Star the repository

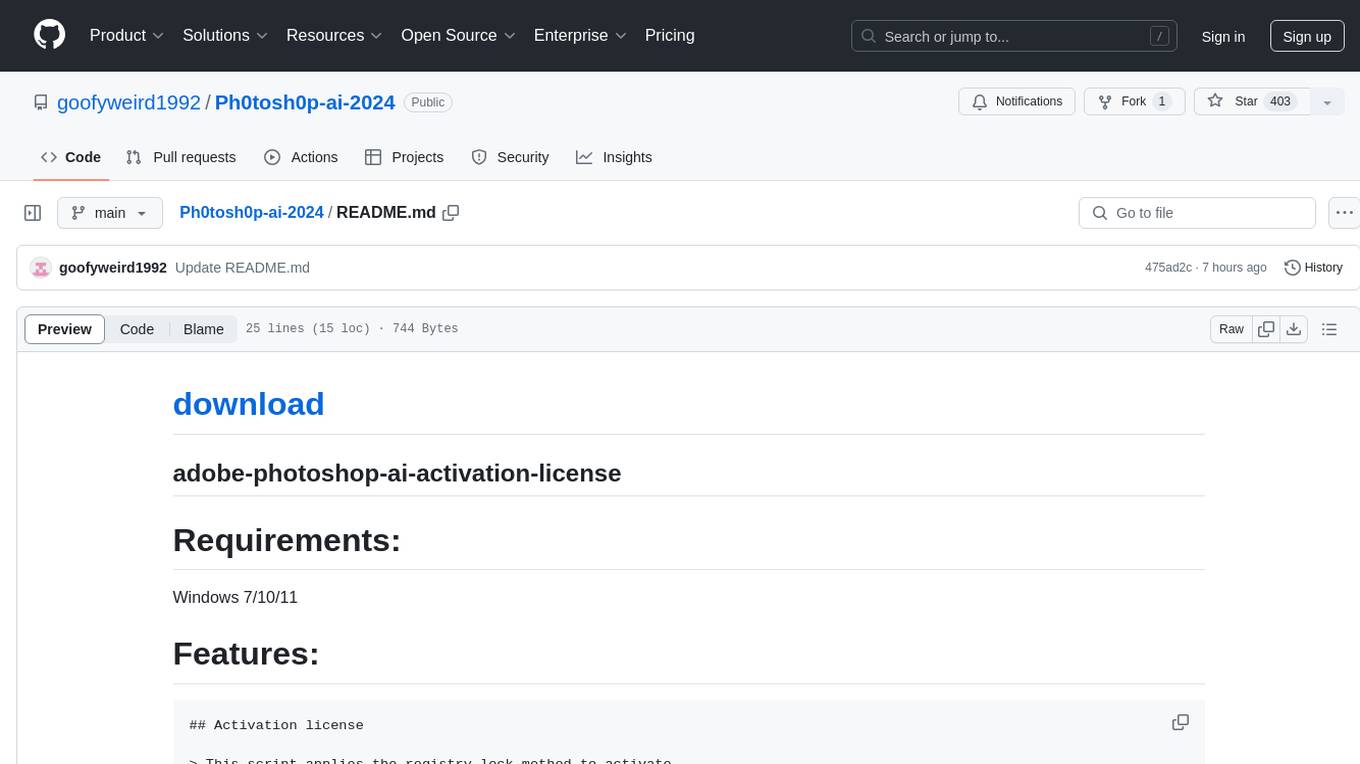click(x=1252, y=102)
